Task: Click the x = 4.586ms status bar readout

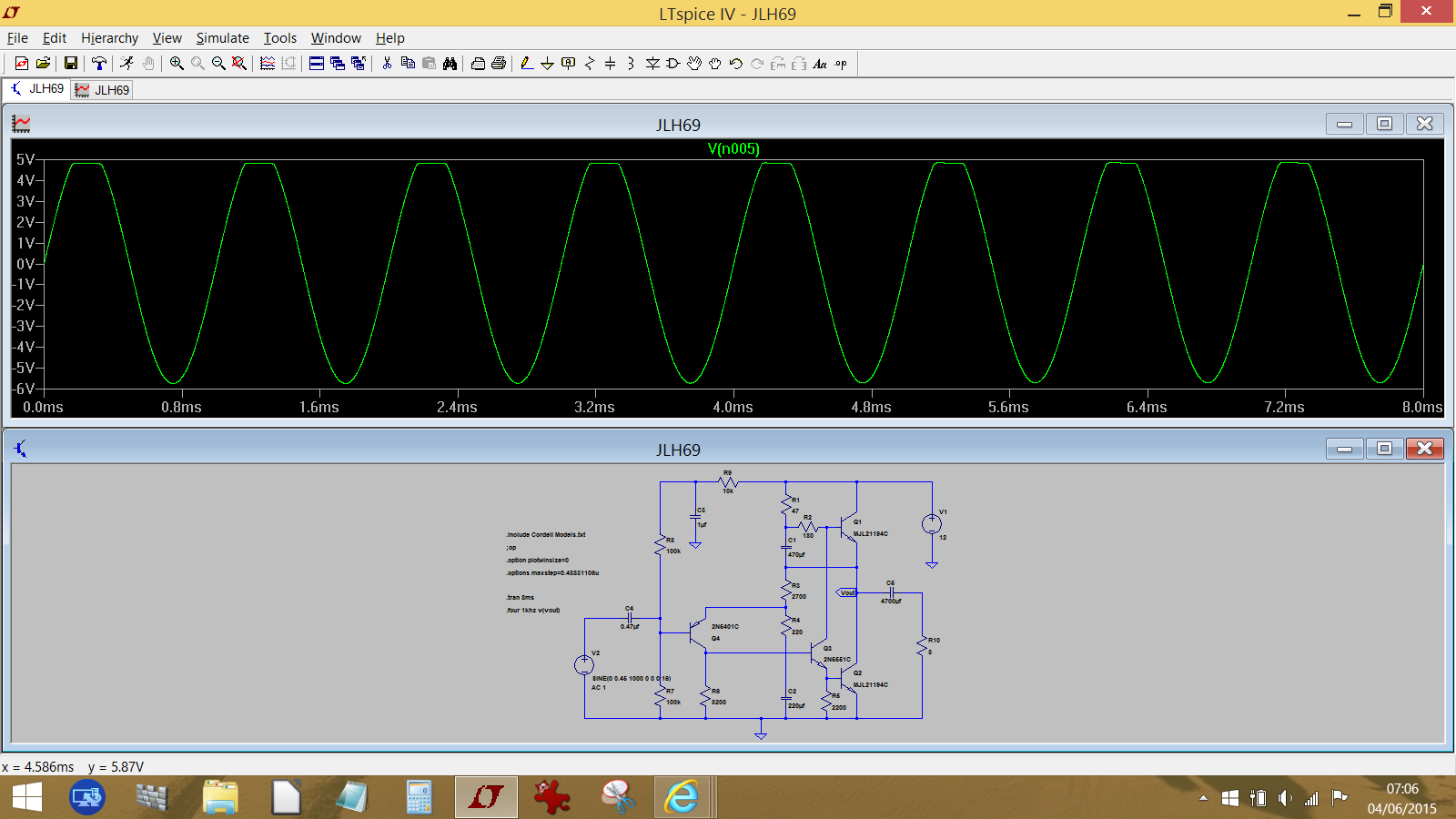Action: pyautogui.click(x=38, y=767)
